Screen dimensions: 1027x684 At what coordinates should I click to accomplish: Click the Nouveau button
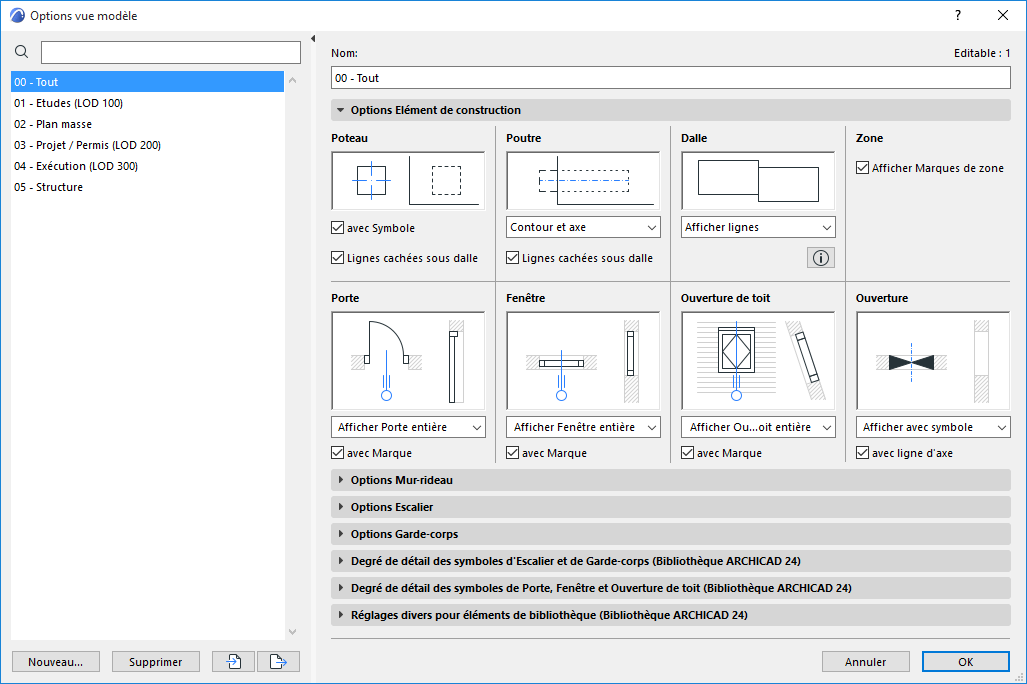(55, 661)
